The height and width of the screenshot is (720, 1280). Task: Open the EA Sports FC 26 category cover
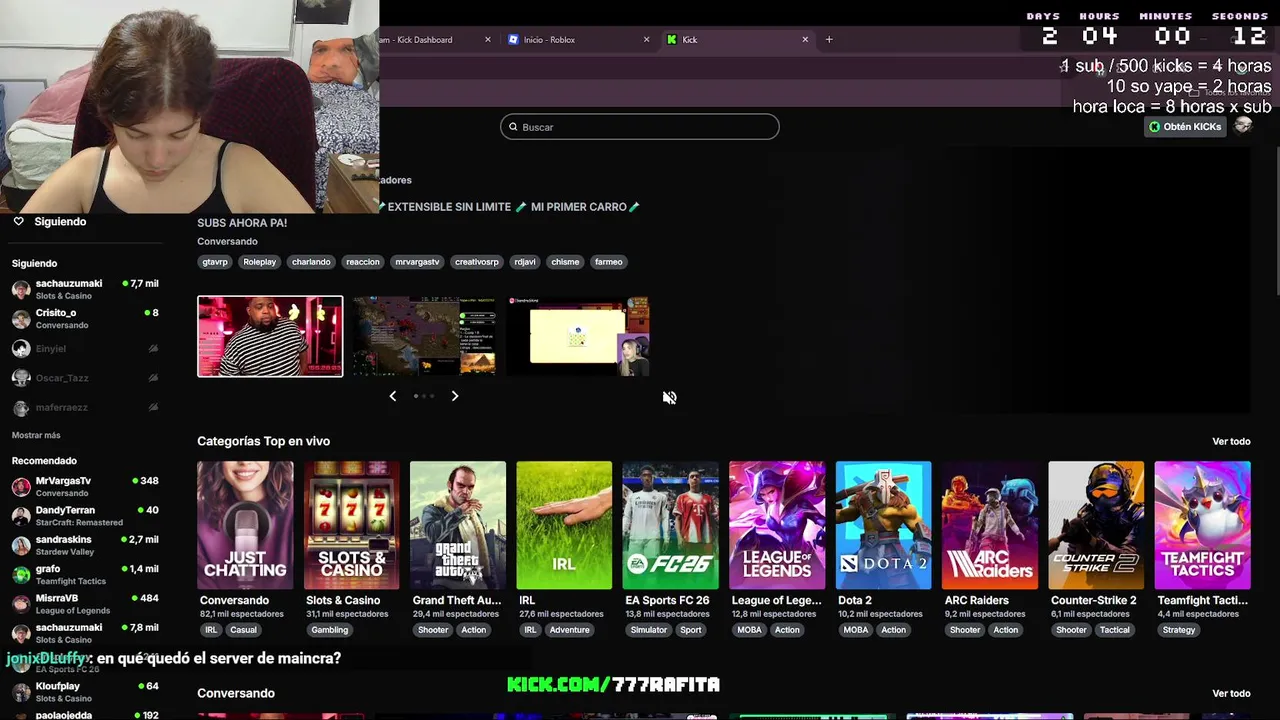670,525
